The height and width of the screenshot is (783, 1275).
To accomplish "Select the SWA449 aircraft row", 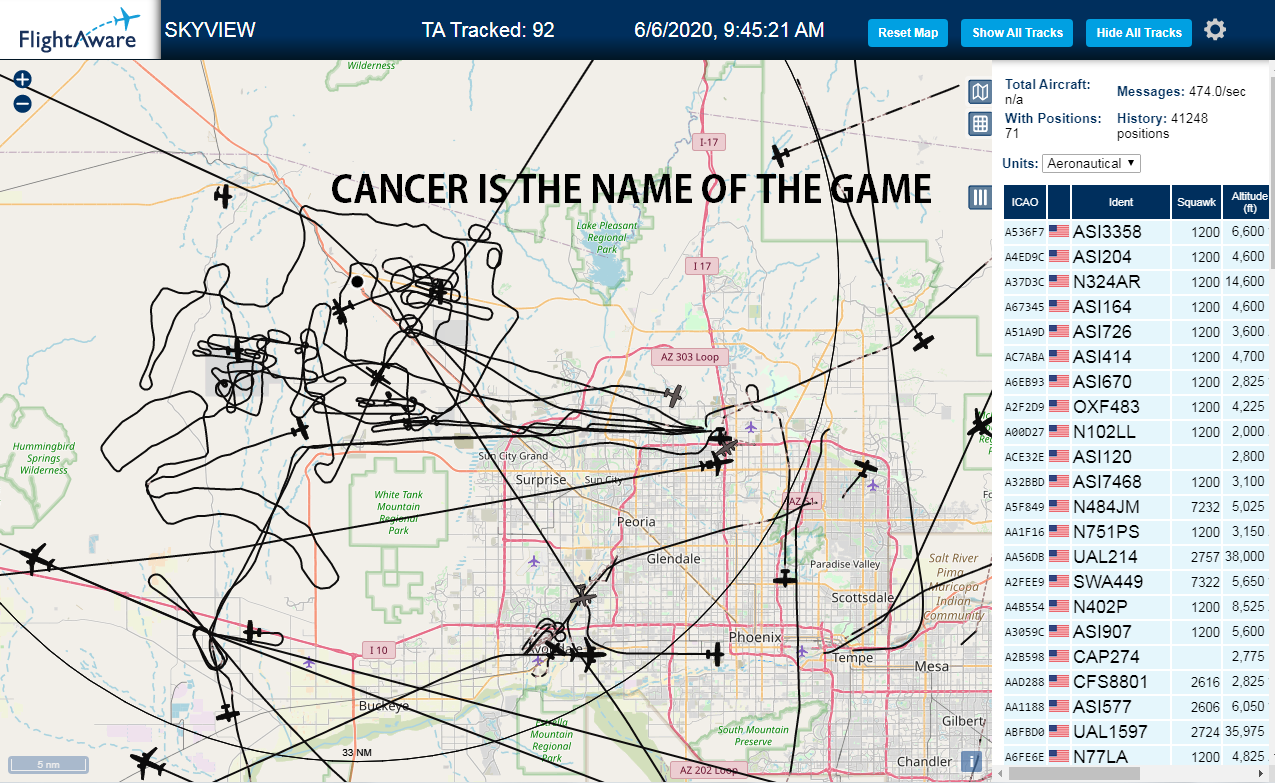I will (1139, 582).
